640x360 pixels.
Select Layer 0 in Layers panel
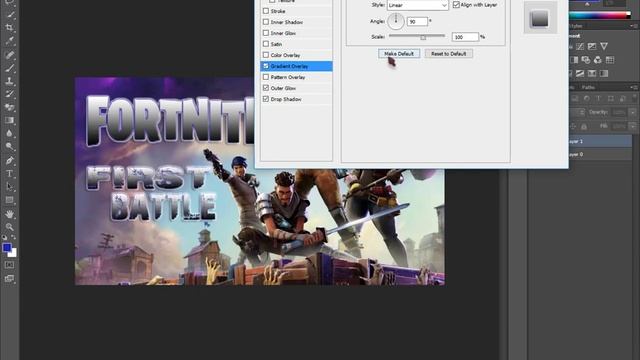(600, 154)
